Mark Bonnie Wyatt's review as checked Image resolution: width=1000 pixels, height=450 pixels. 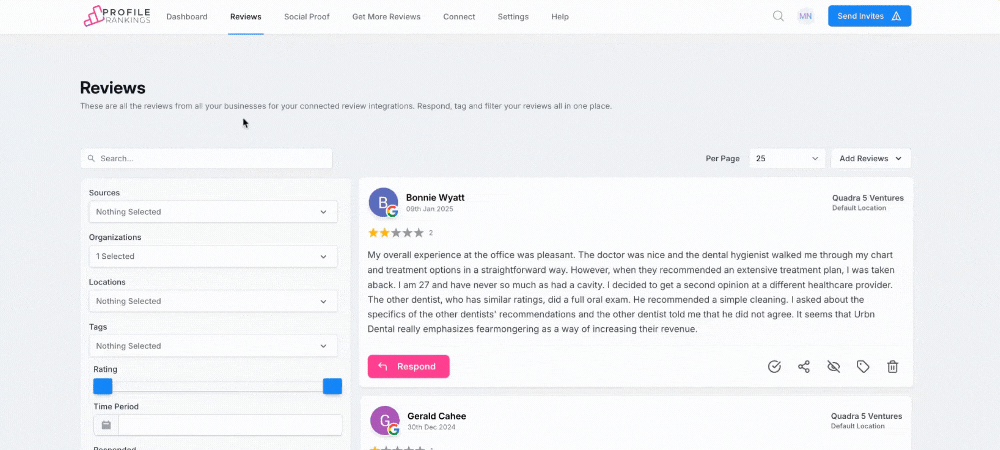774,367
